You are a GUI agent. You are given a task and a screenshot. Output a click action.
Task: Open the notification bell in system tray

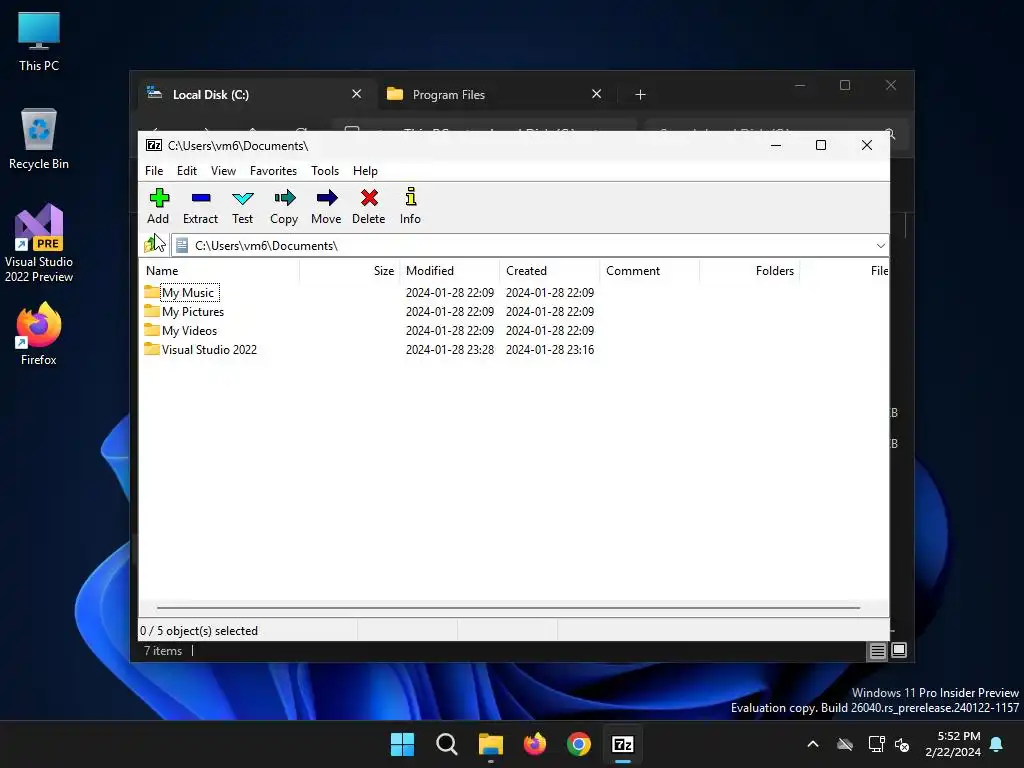pyautogui.click(x=997, y=744)
